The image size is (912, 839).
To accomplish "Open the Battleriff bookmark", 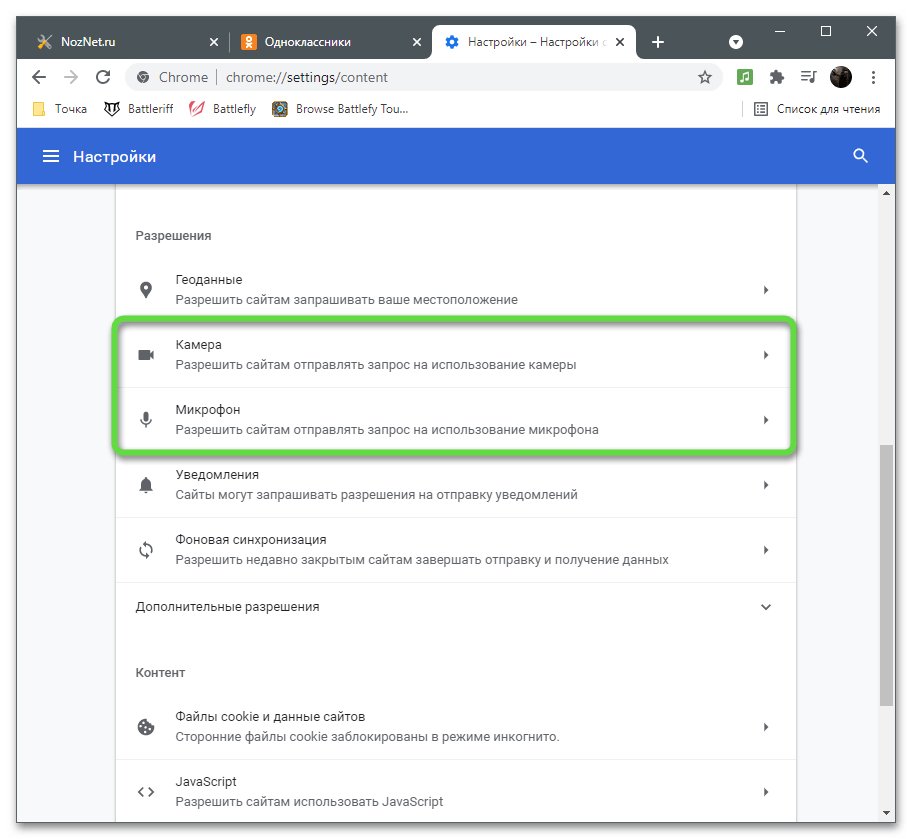I will [141, 109].
